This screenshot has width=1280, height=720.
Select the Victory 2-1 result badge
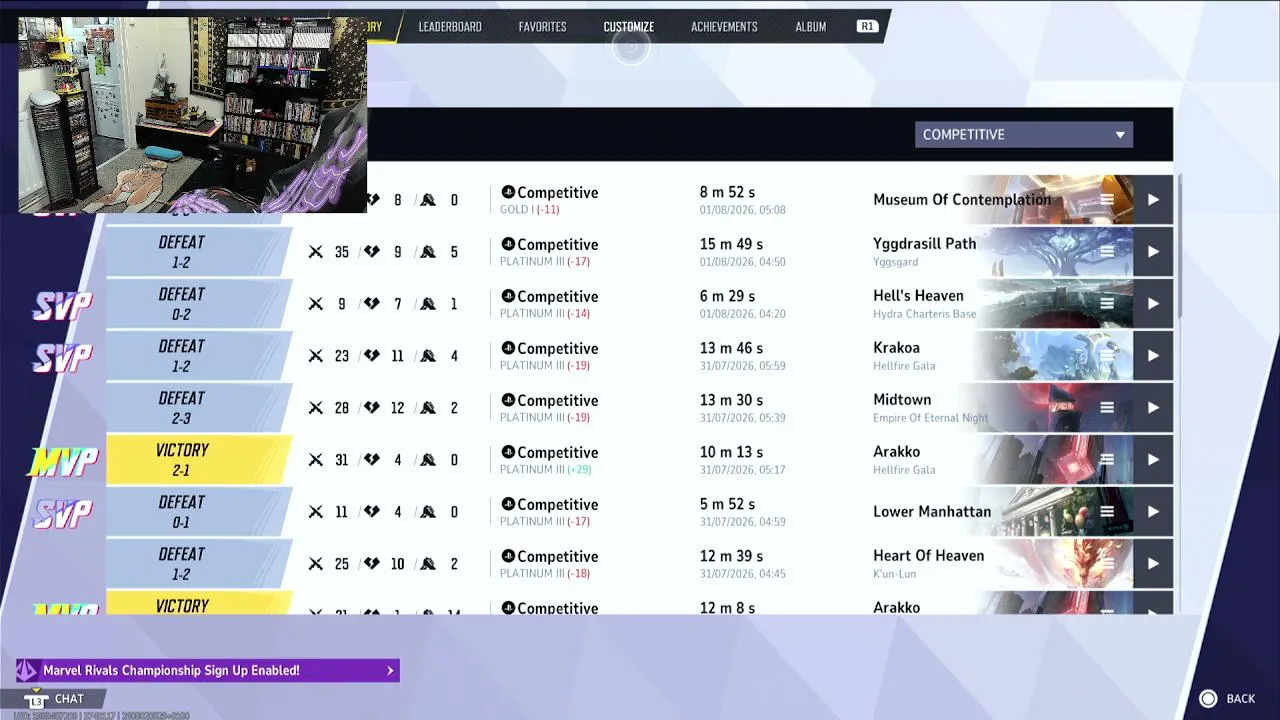[x=198, y=460]
